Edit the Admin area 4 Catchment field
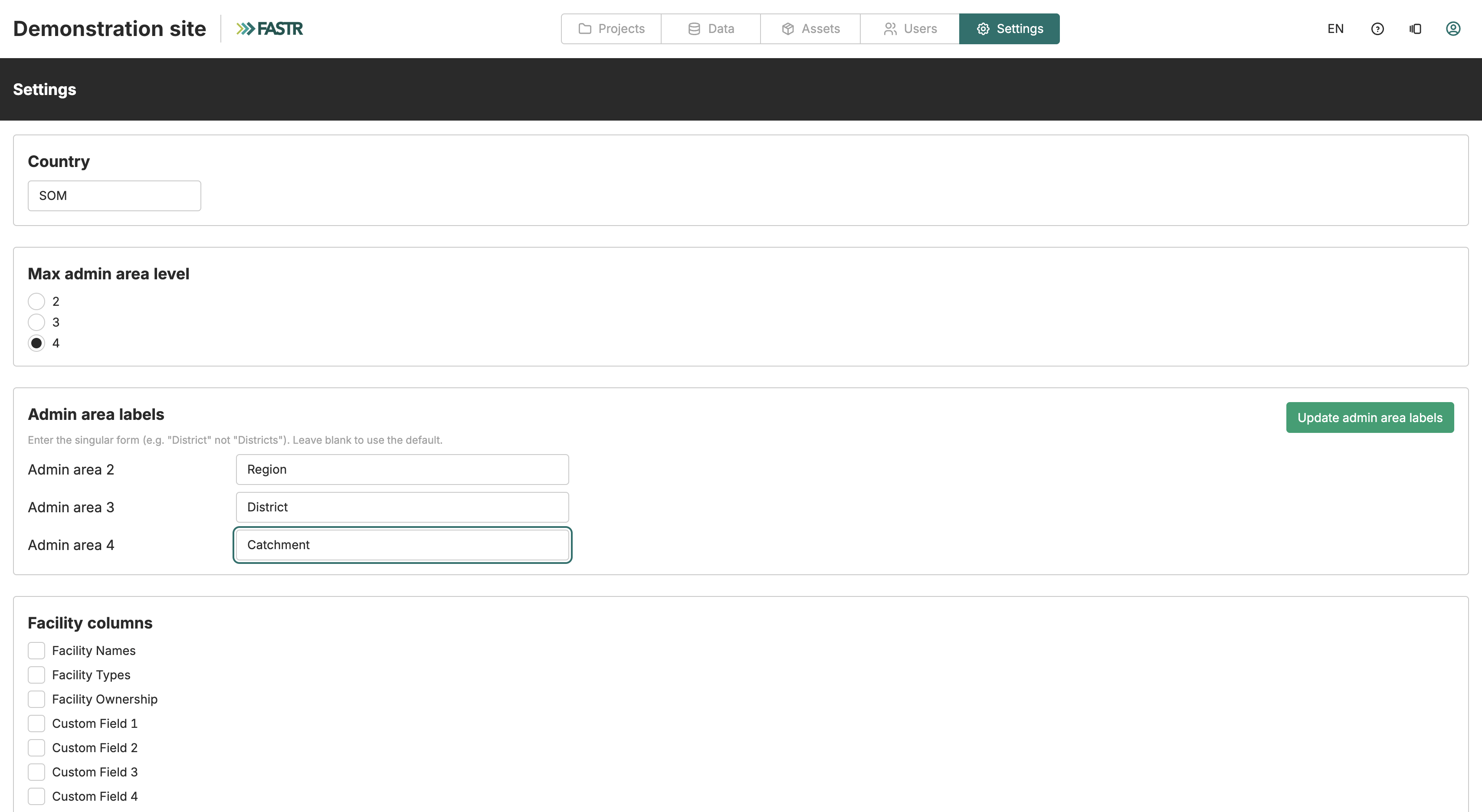Screen dimensions: 1482x812 [402, 545]
